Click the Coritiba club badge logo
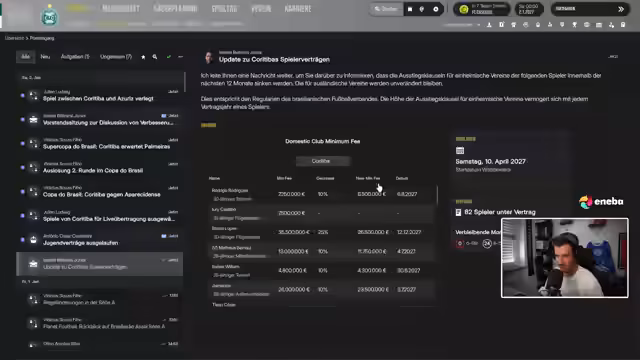The width and height of the screenshot is (640, 360). point(49,16)
